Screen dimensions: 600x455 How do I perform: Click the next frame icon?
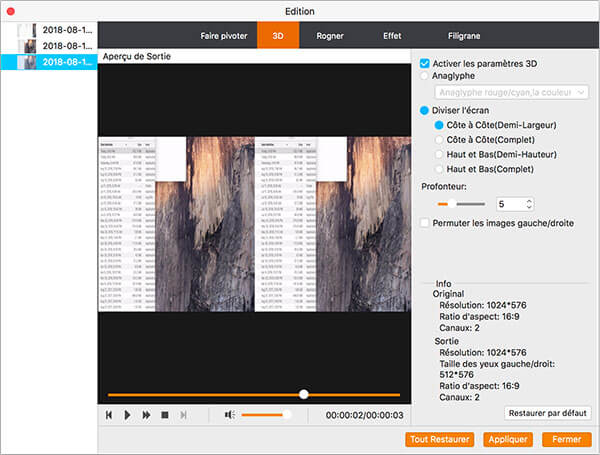183,414
